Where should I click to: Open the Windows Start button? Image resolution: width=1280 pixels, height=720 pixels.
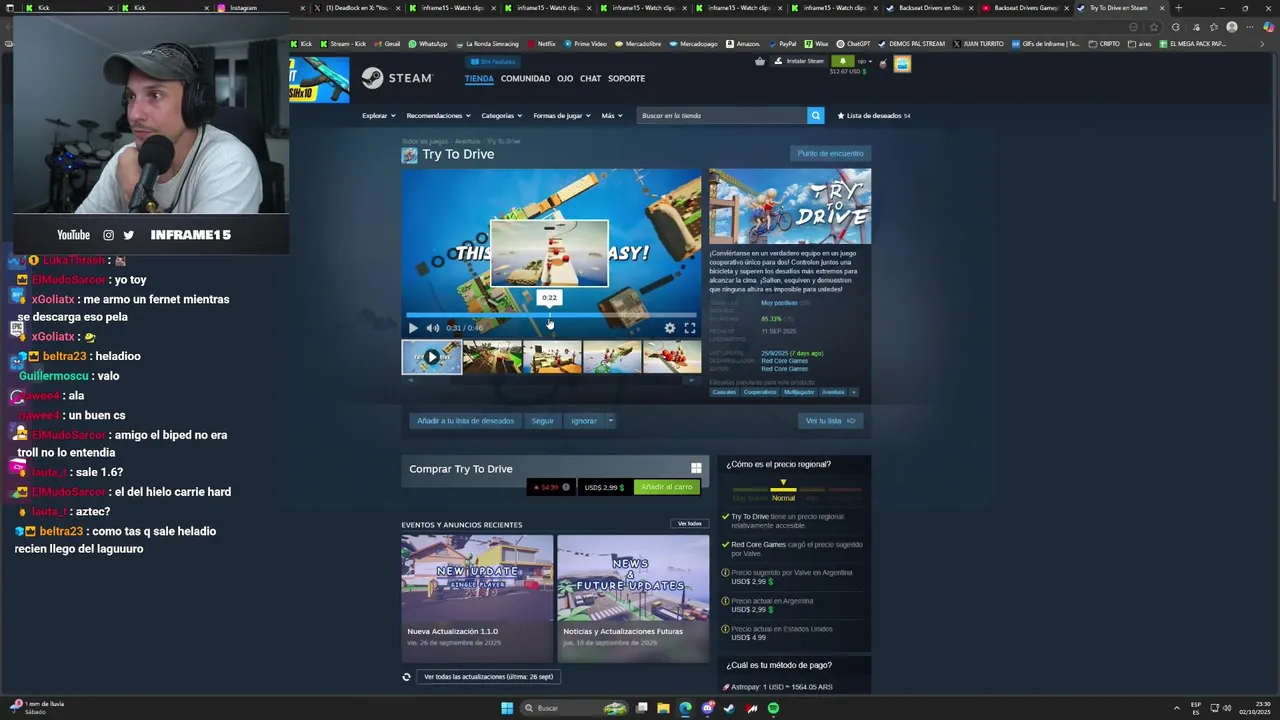coord(507,708)
